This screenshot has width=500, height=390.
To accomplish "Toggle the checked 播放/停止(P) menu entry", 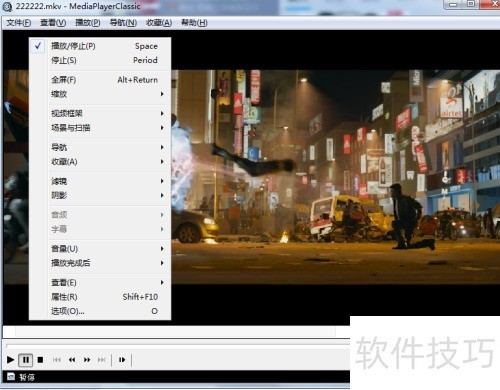I will [x=100, y=46].
